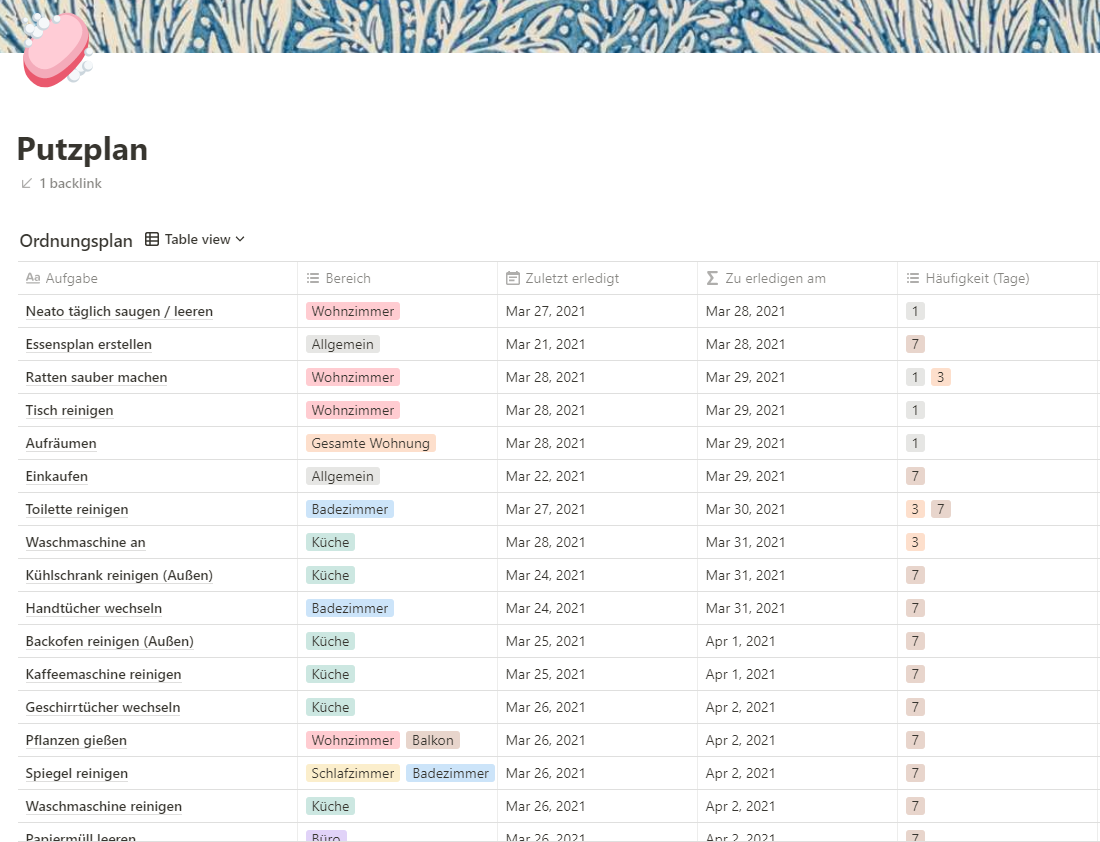Click the pink soap page icon
This screenshot has height=842, width=1100.
click(x=56, y=50)
